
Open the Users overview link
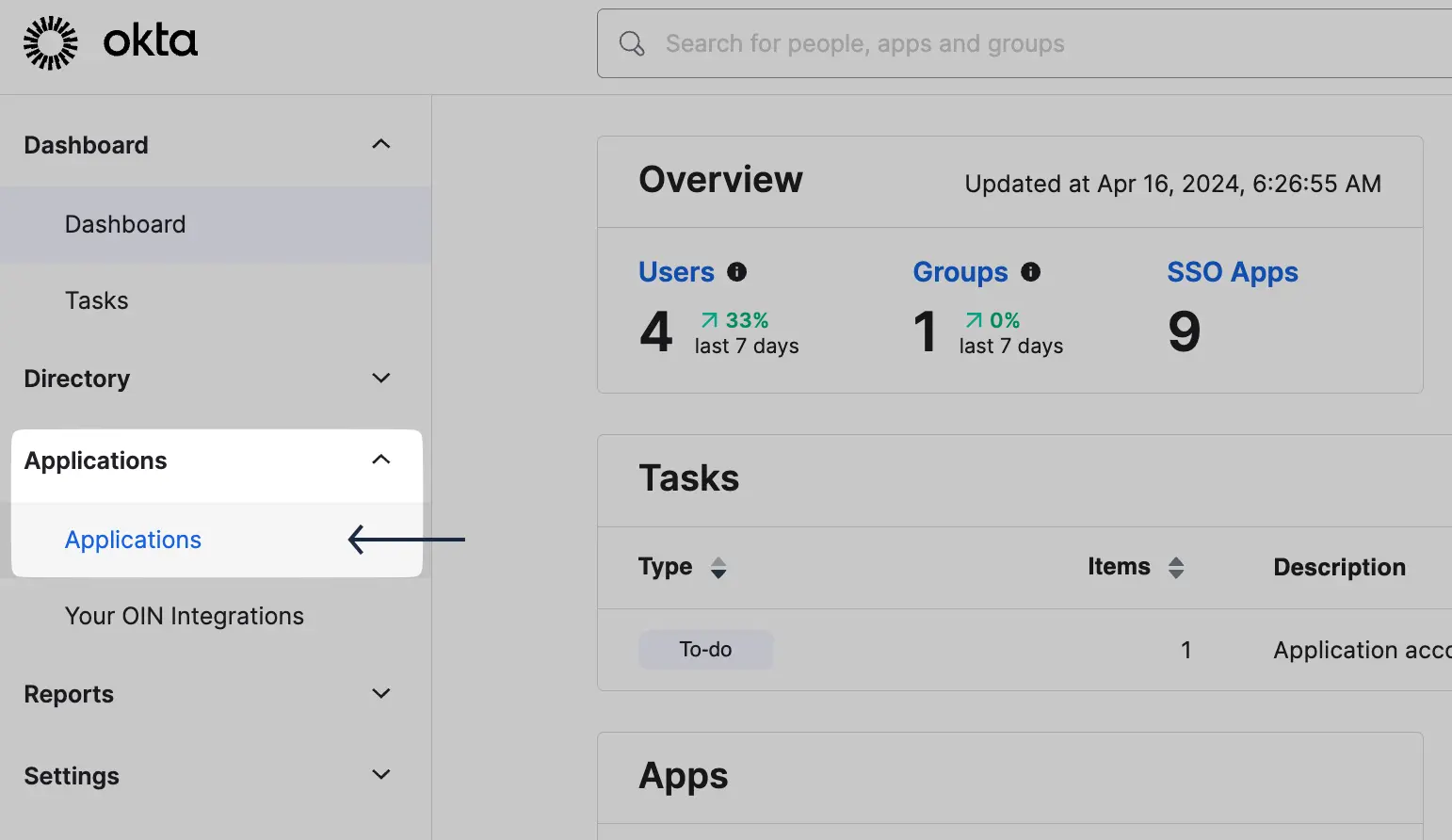coord(676,272)
